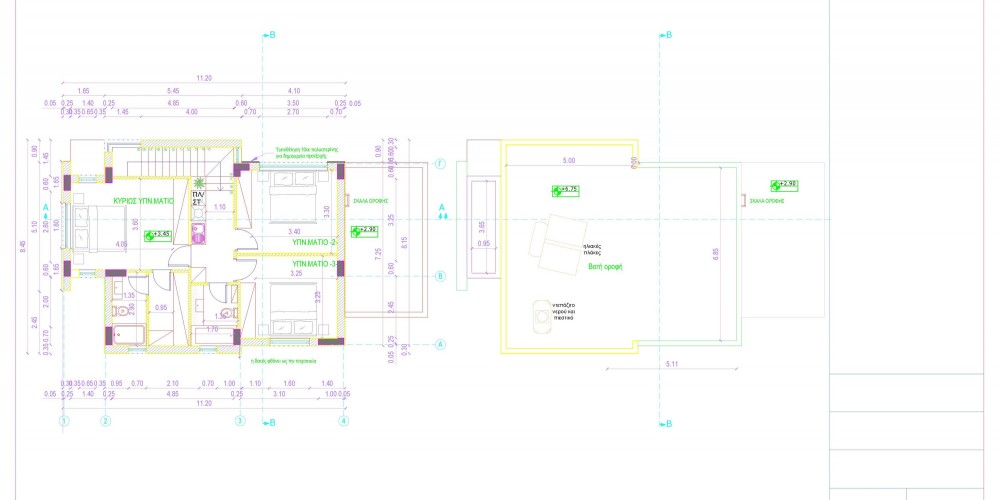Click the +2.45 elevation marker in master bedroom
This screenshot has height=500, width=1000.
(159, 236)
